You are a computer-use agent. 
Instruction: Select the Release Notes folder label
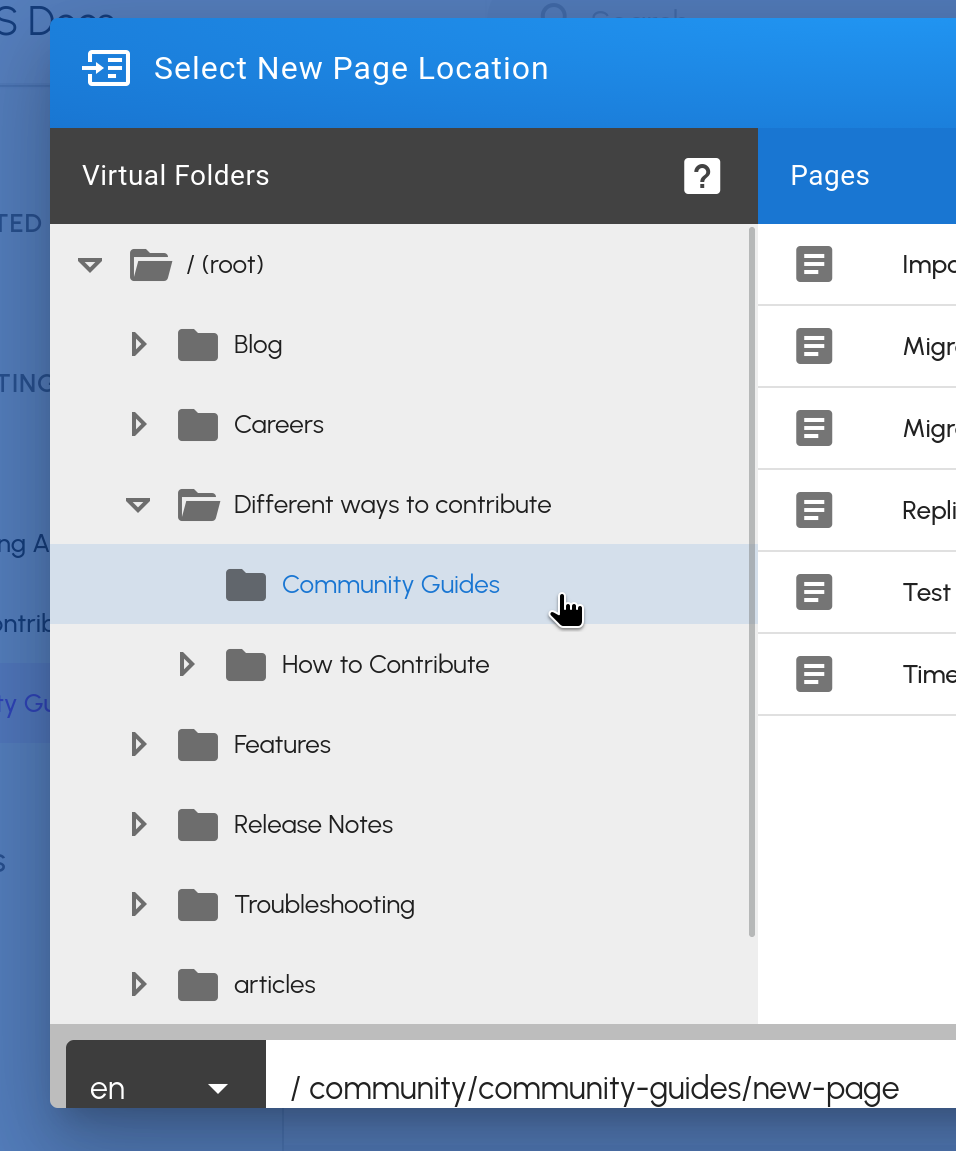point(314,825)
